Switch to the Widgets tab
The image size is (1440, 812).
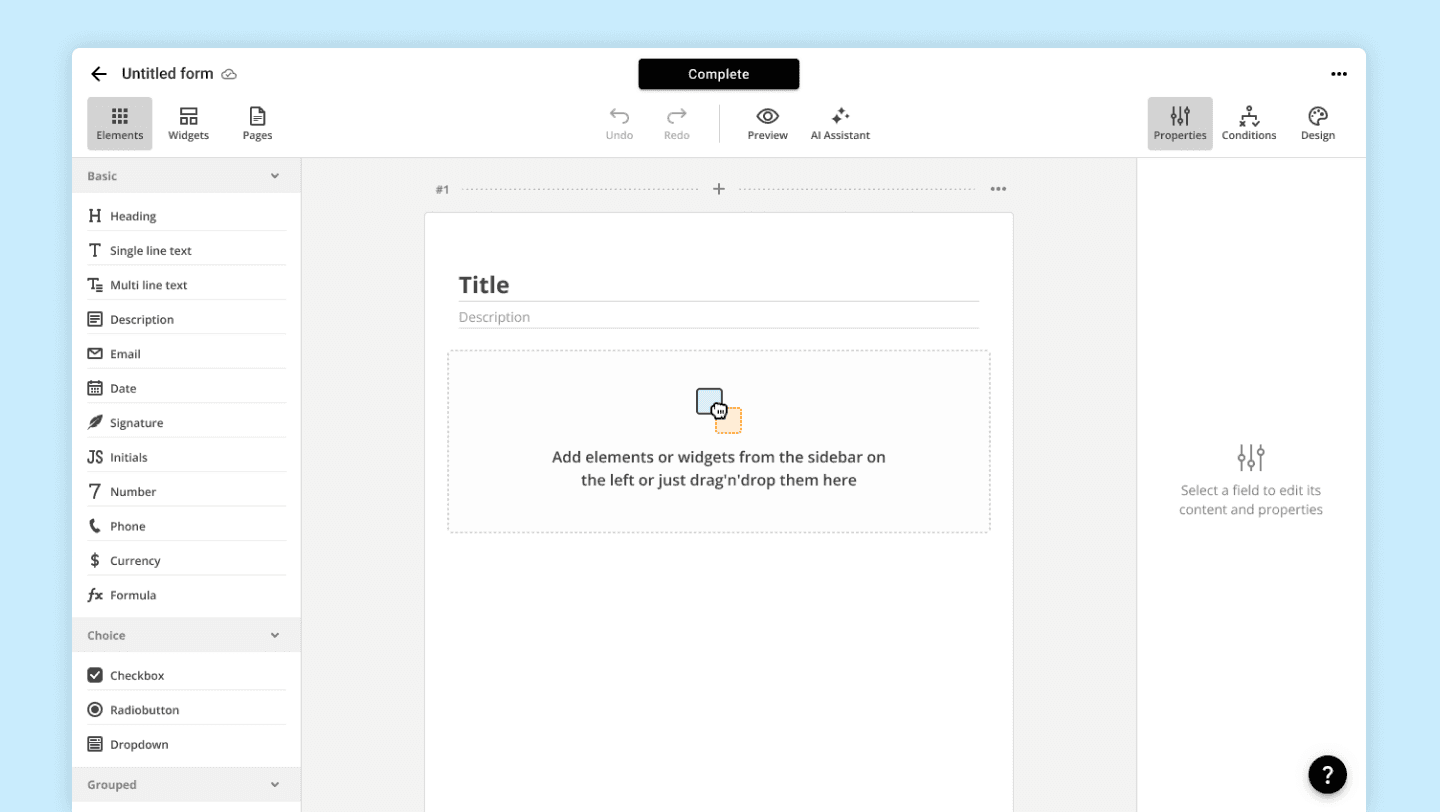tap(188, 124)
